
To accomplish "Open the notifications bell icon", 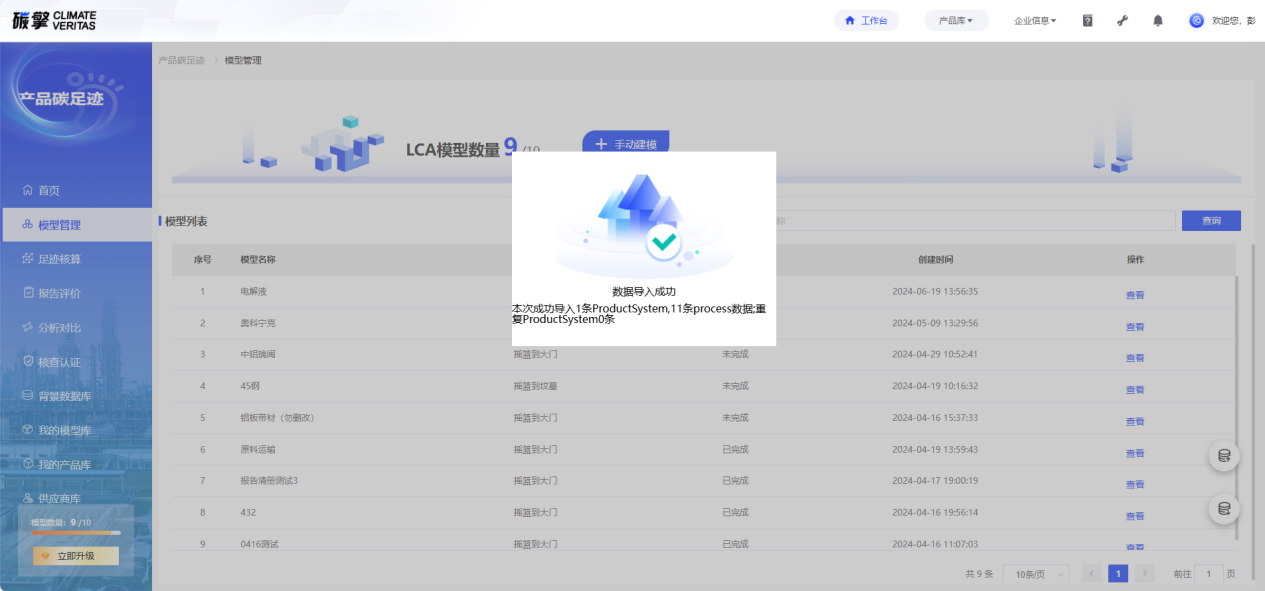I will tap(1158, 20).
